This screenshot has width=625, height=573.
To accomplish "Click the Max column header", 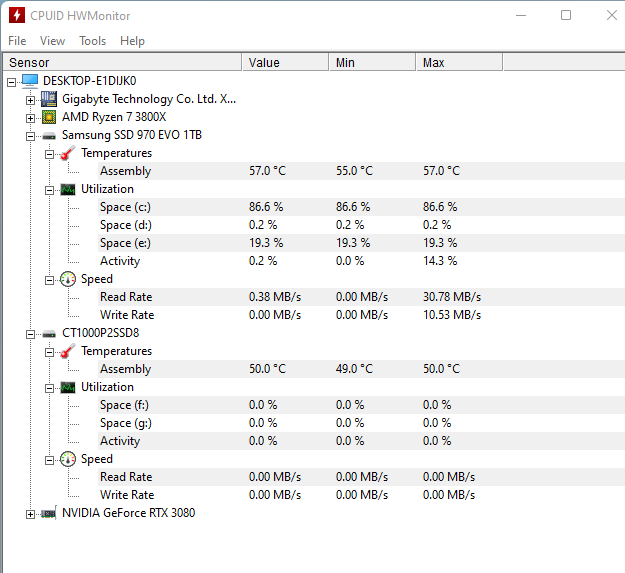I will [459, 63].
